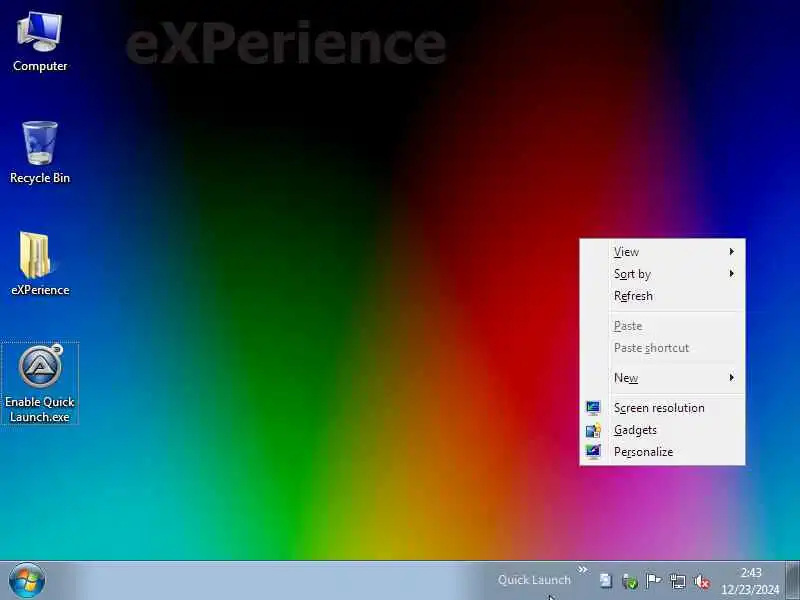Click the Safely Remove Hardware tray icon

point(630,581)
